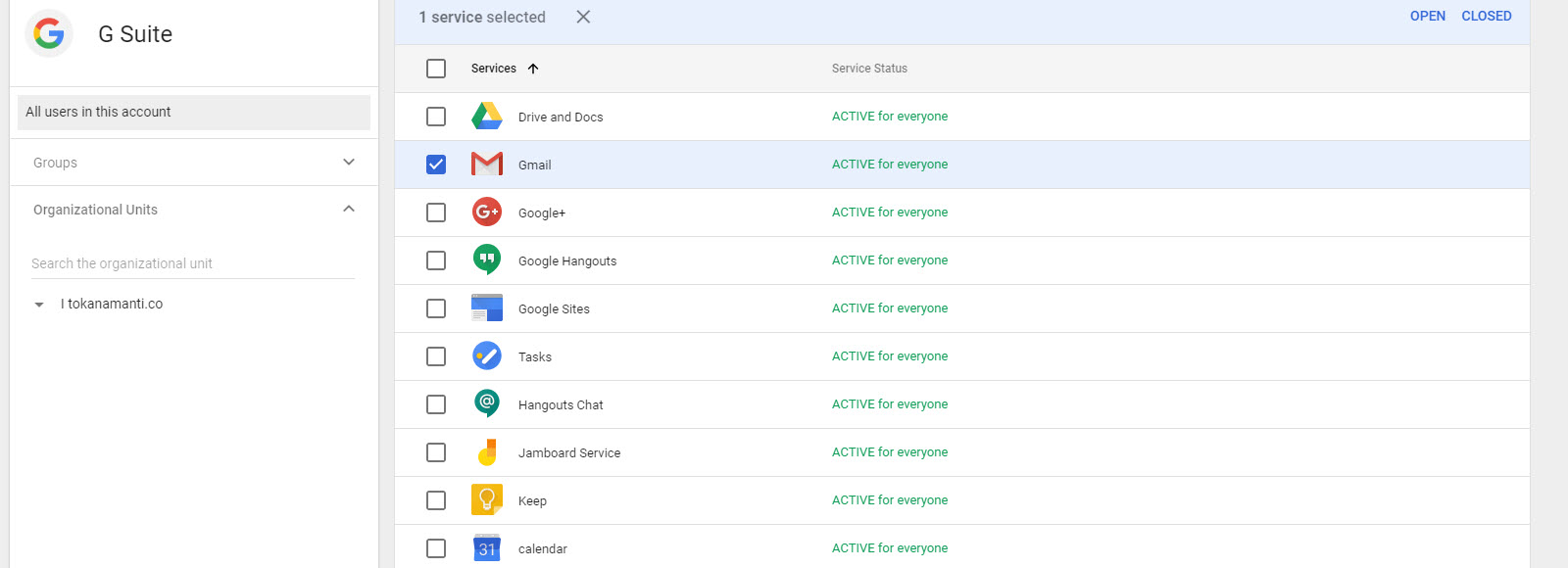
Task: Click the OPEN button
Action: 1428,16
